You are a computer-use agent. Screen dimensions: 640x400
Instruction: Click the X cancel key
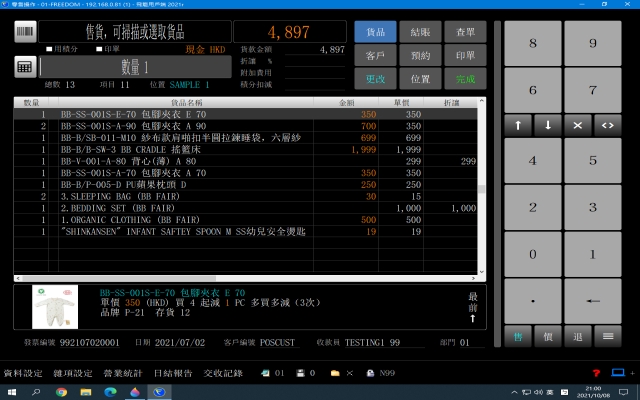click(578, 125)
